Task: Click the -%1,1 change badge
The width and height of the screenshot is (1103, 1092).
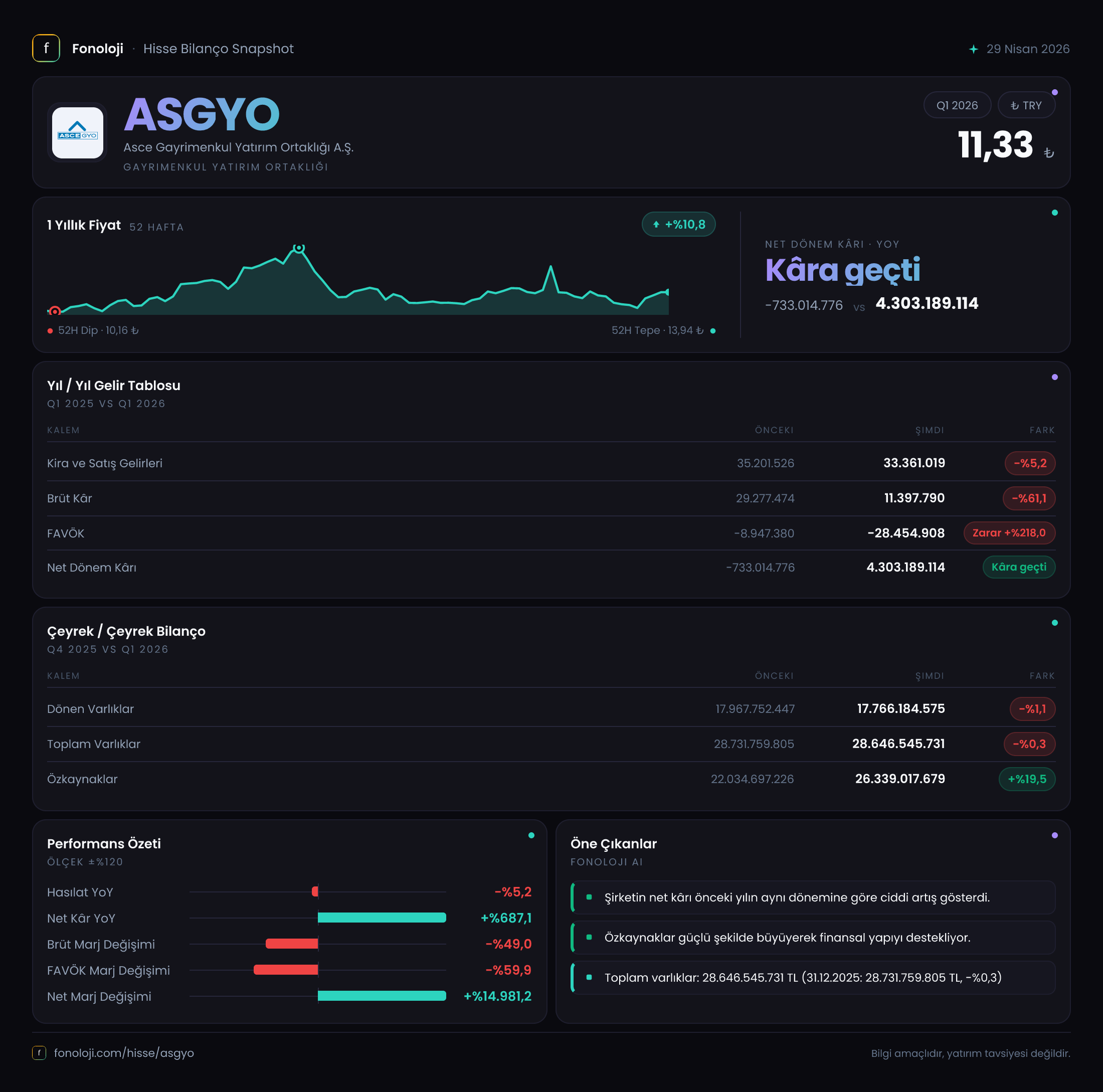Action: click(x=1032, y=709)
